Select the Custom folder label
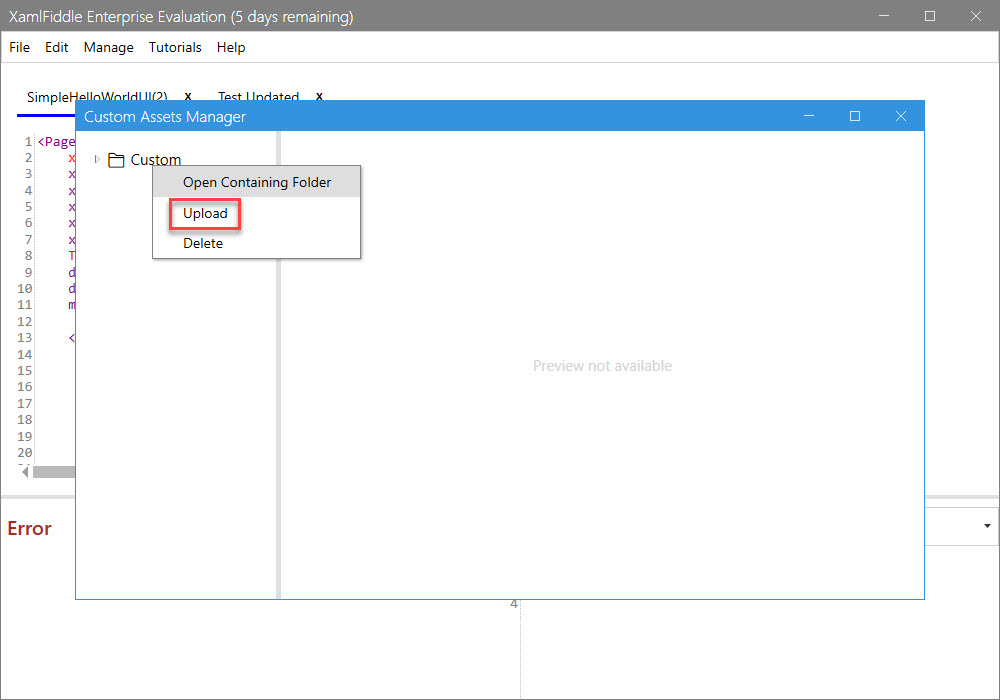 [x=156, y=159]
